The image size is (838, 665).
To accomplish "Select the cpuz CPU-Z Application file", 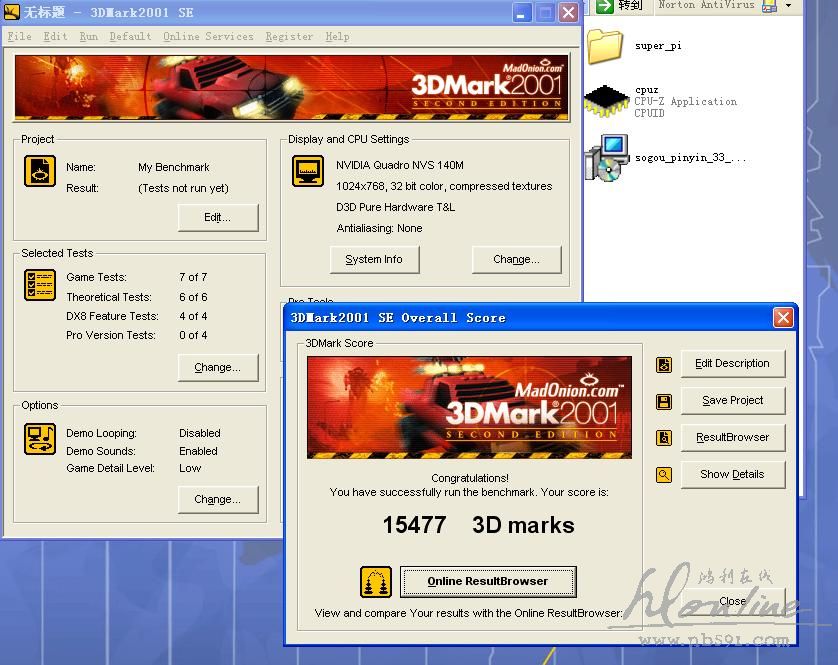I will (606, 101).
